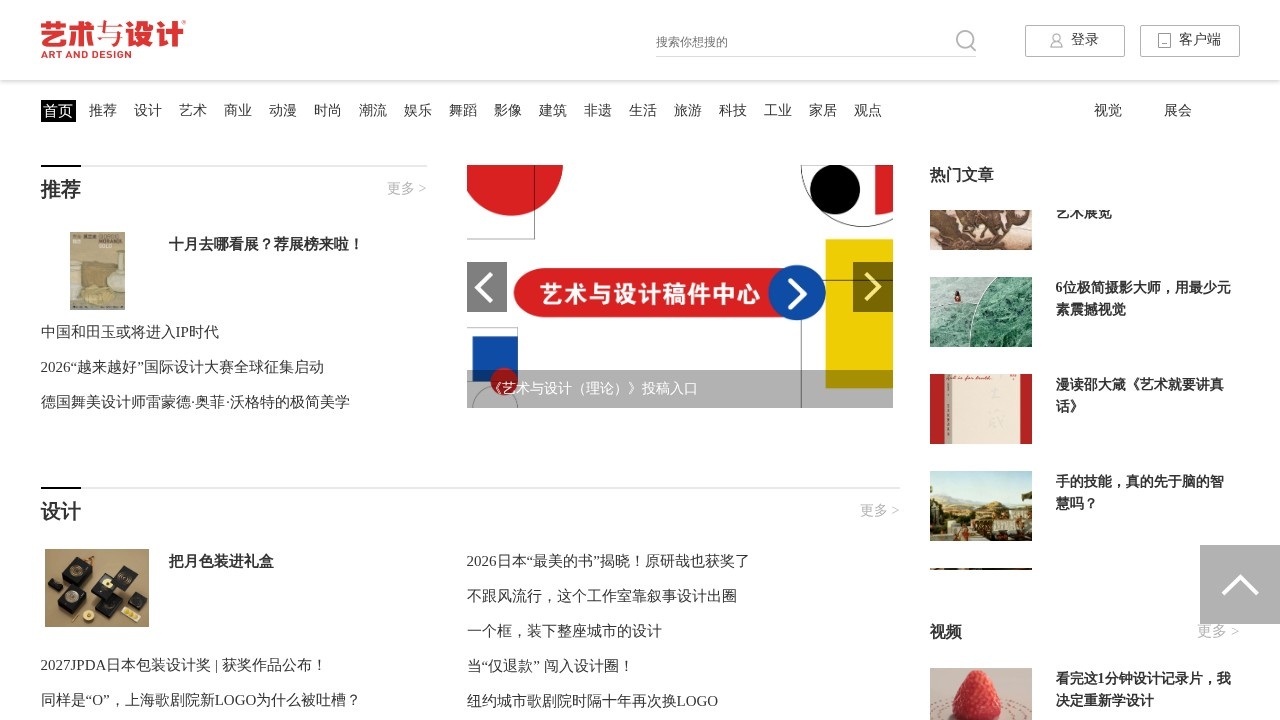Open 2026日本“最美的书”揭晓 article

point(608,561)
